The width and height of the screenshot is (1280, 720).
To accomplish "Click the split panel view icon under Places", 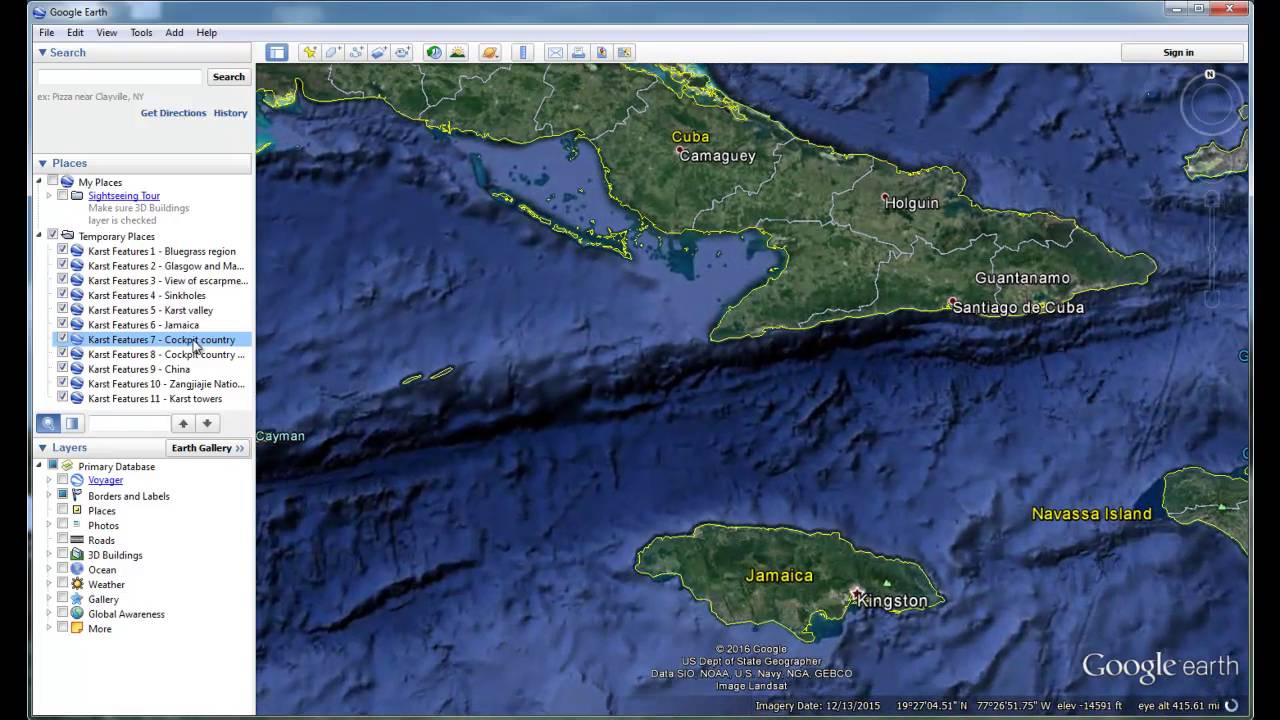I will coord(72,423).
